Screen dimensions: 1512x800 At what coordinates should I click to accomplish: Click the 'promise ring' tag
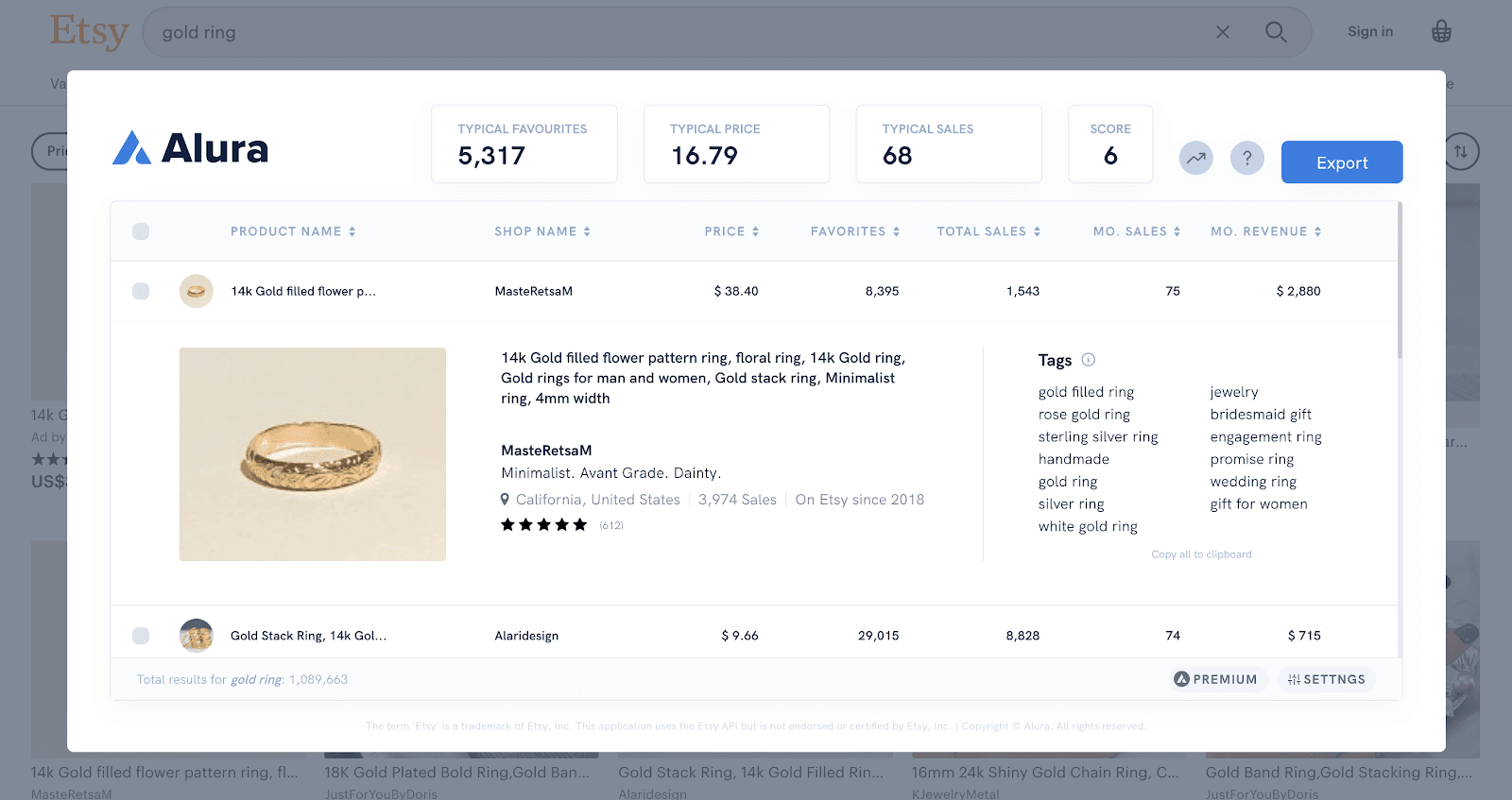(x=1252, y=459)
